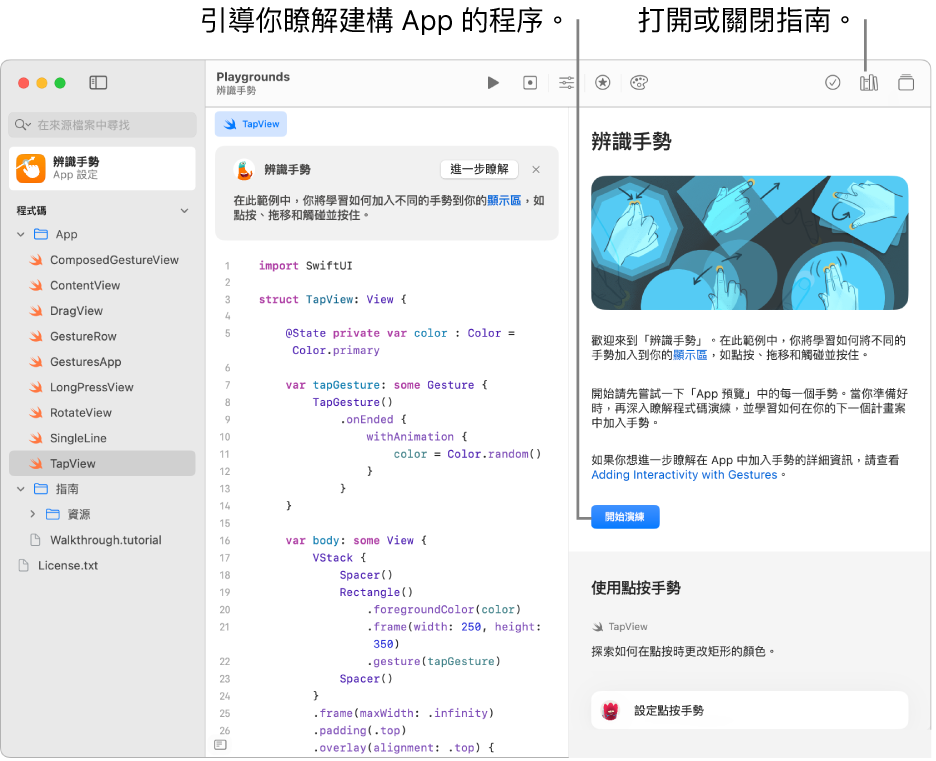Select TapView in the sidebar
This screenshot has height=761, width=936.
coord(102,464)
